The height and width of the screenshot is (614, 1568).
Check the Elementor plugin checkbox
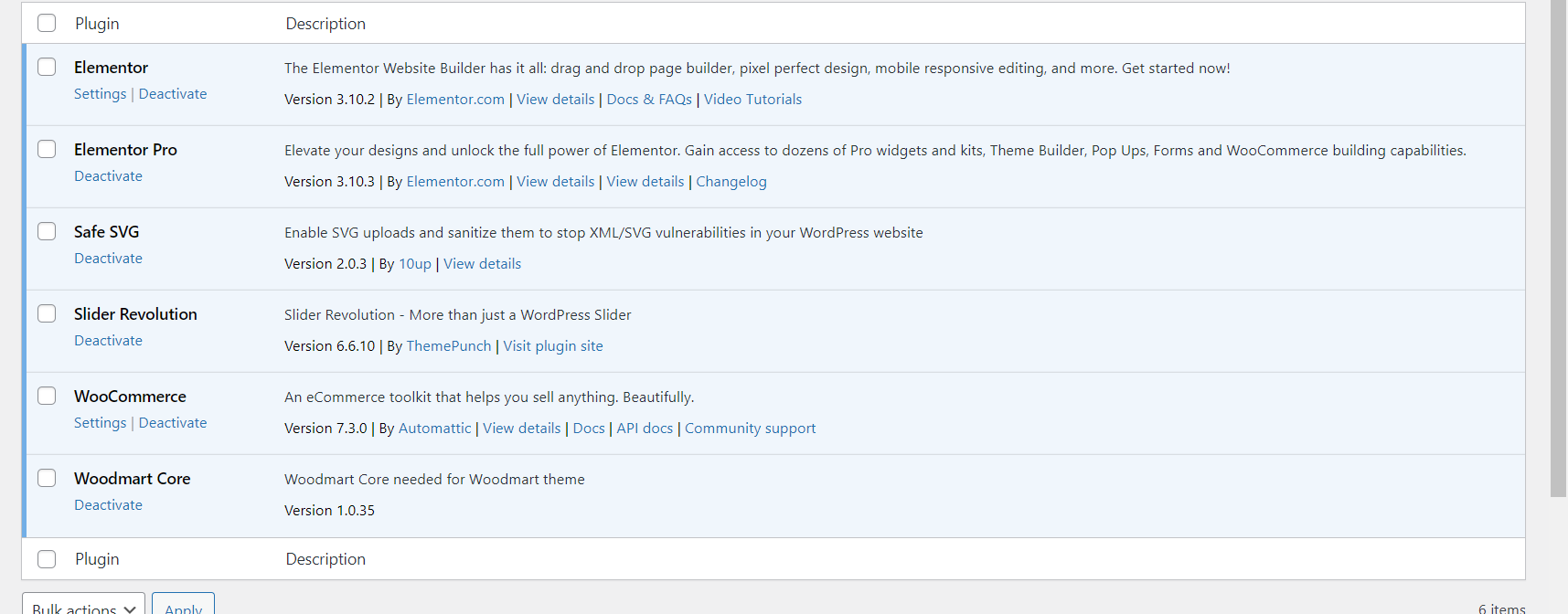point(47,68)
